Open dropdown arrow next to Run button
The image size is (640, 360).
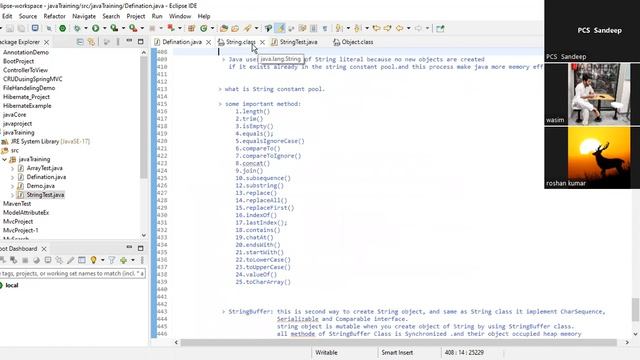pyautogui.click(x=104, y=28)
